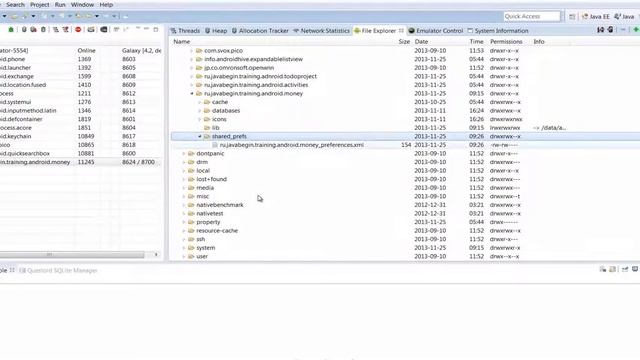Collapse the shared_prefs folder

200,136
